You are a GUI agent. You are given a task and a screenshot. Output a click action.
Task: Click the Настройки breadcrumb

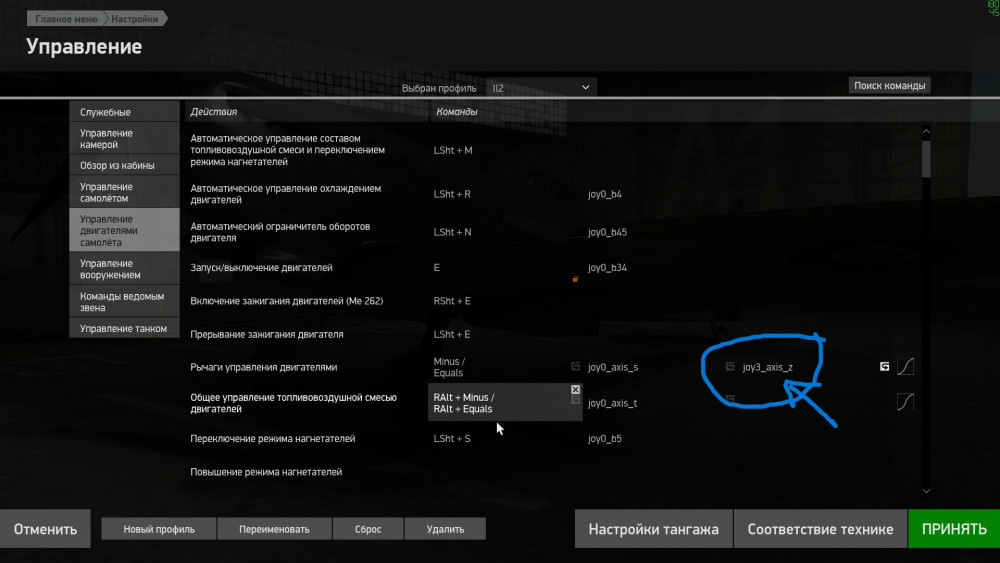tap(135, 18)
